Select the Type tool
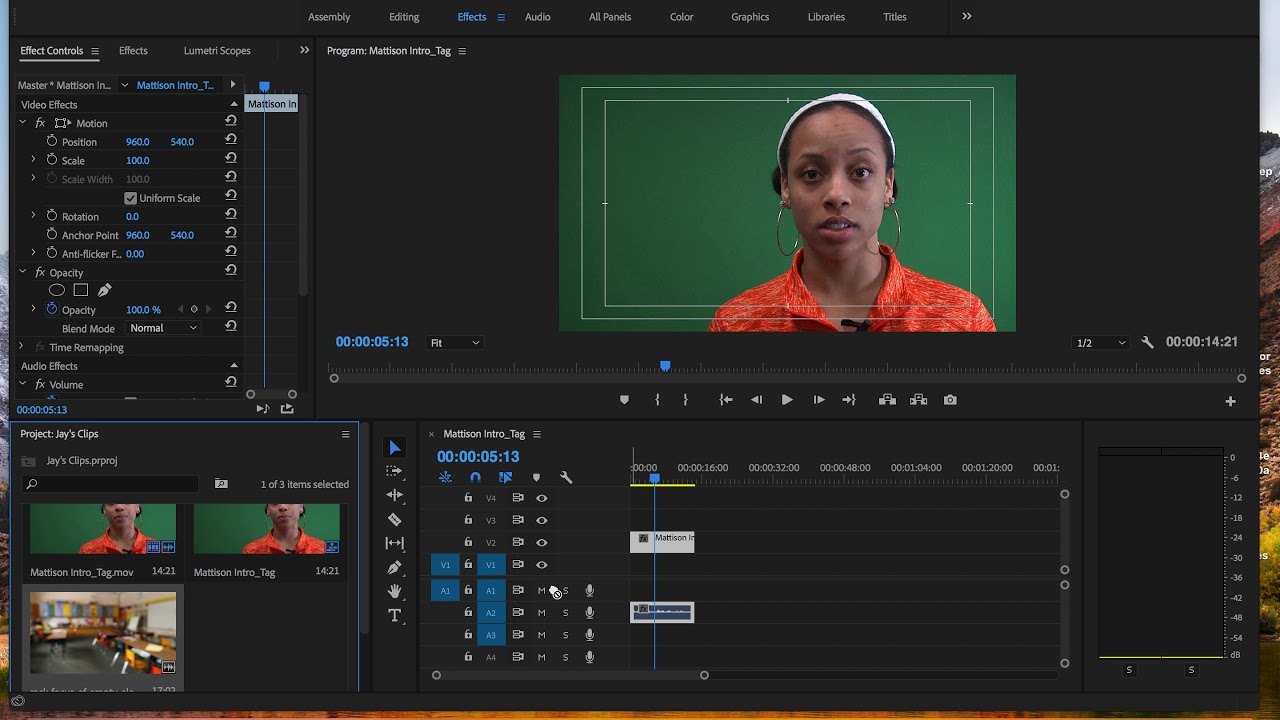The image size is (1280, 720). click(394, 615)
